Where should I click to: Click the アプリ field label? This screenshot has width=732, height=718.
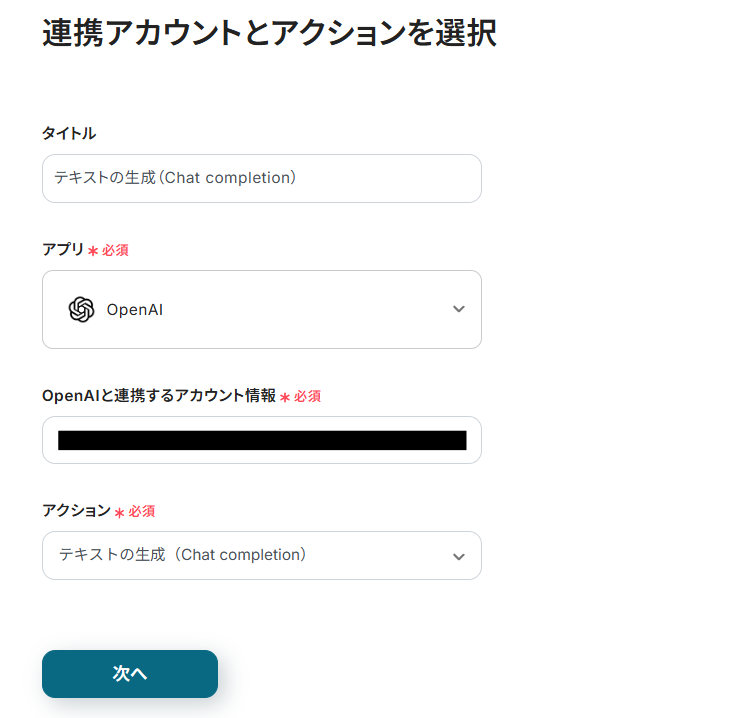[63, 249]
